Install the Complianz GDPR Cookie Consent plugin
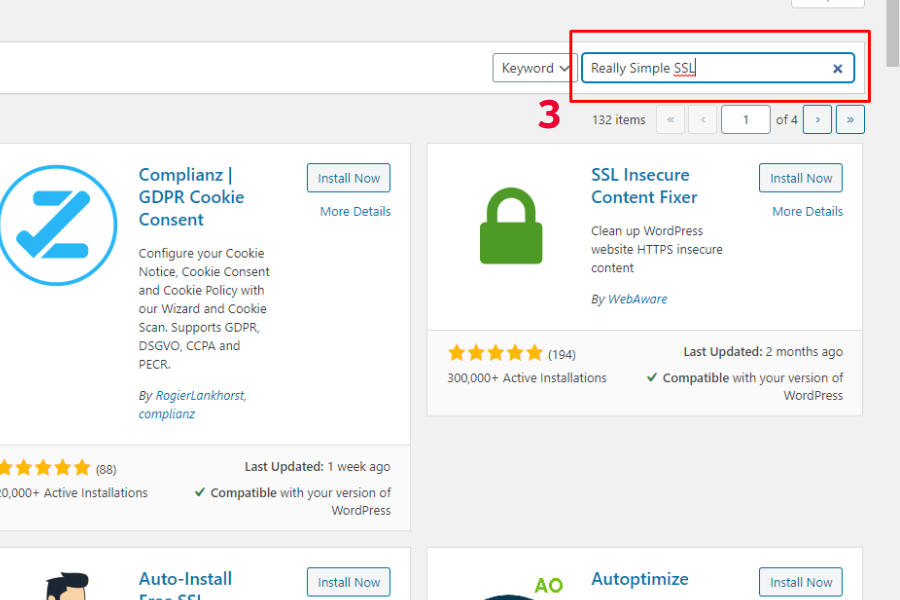The image size is (900, 600). point(348,178)
